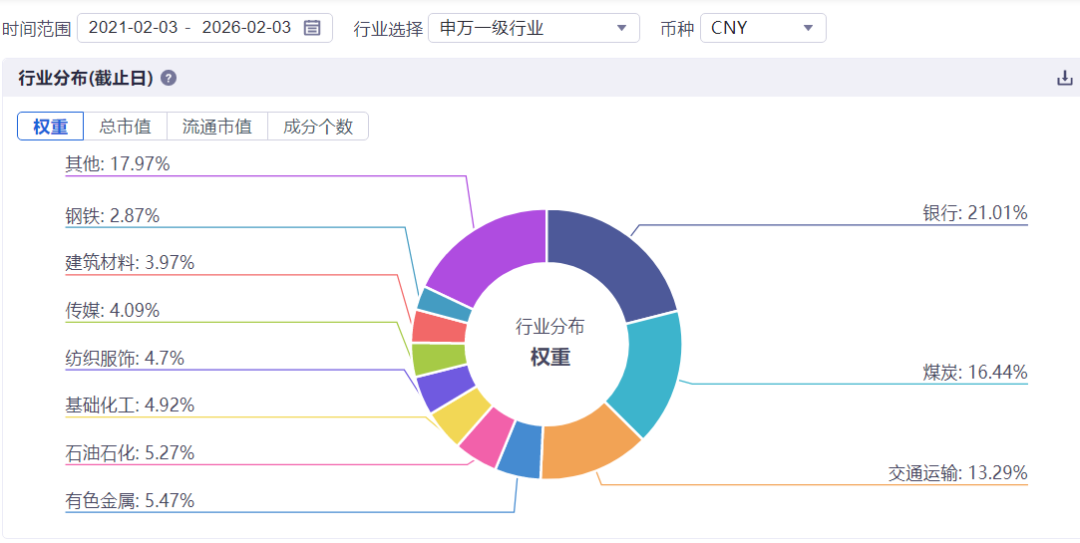Viewport: 1080px width, 543px height.
Task: Click the label 钢铁: 2.87%
Action: tap(112, 216)
